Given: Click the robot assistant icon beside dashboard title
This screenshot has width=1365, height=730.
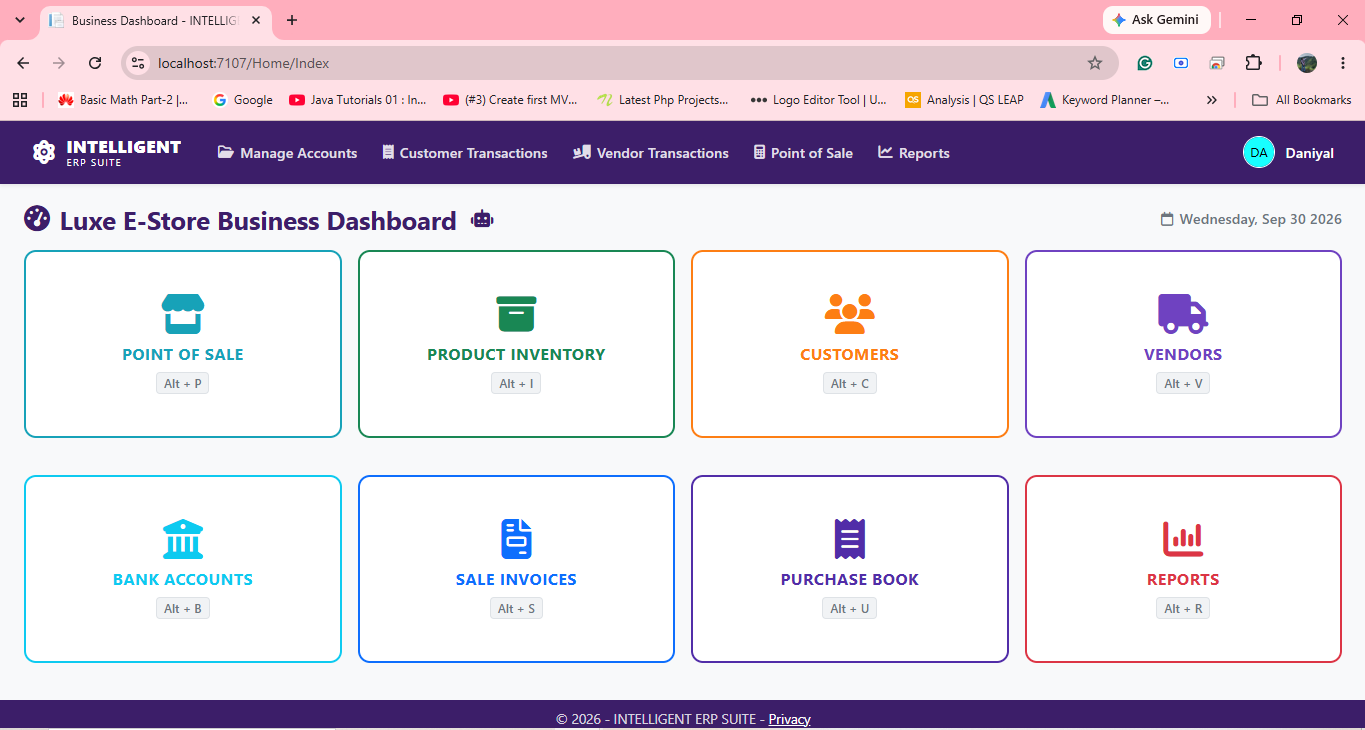Looking at the screenshot, I should click(482, 219).
